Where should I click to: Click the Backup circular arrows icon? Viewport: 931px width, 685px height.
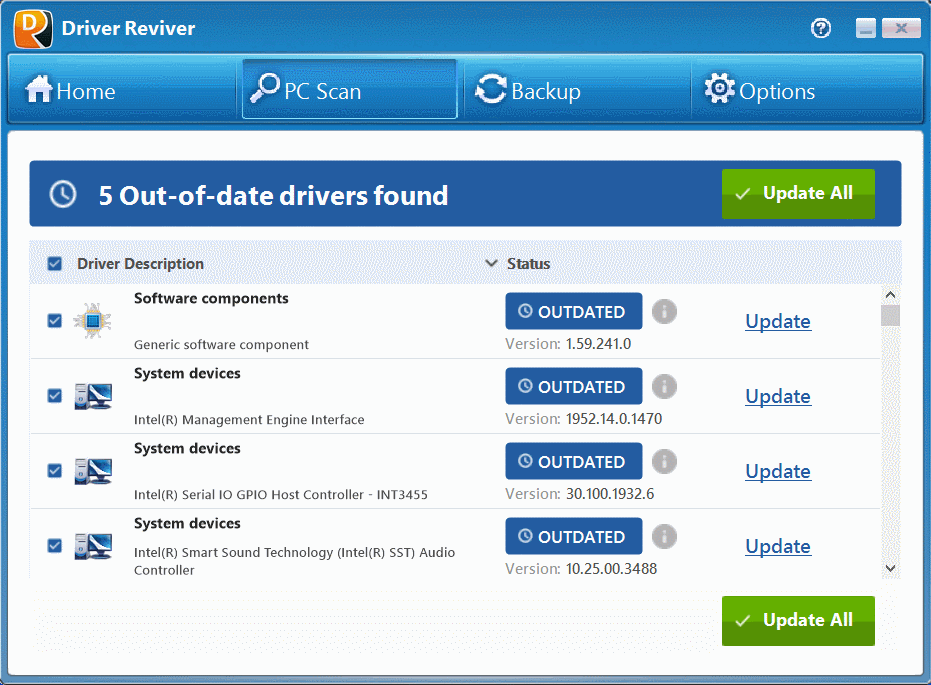click(490, 89)
